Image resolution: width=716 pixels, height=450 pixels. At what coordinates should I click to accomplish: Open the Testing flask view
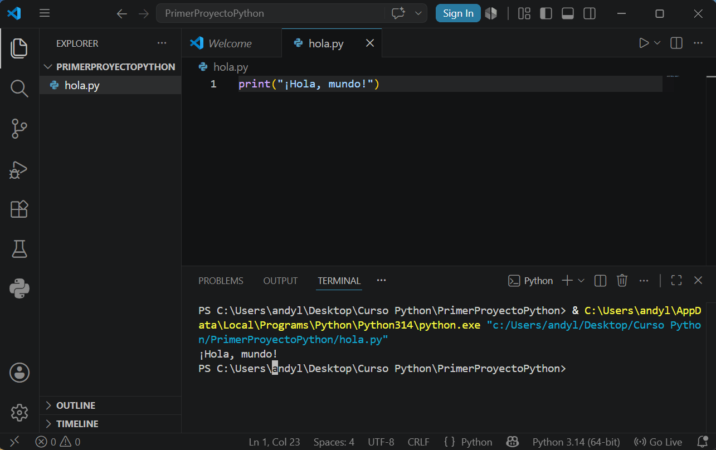point(19,249)
